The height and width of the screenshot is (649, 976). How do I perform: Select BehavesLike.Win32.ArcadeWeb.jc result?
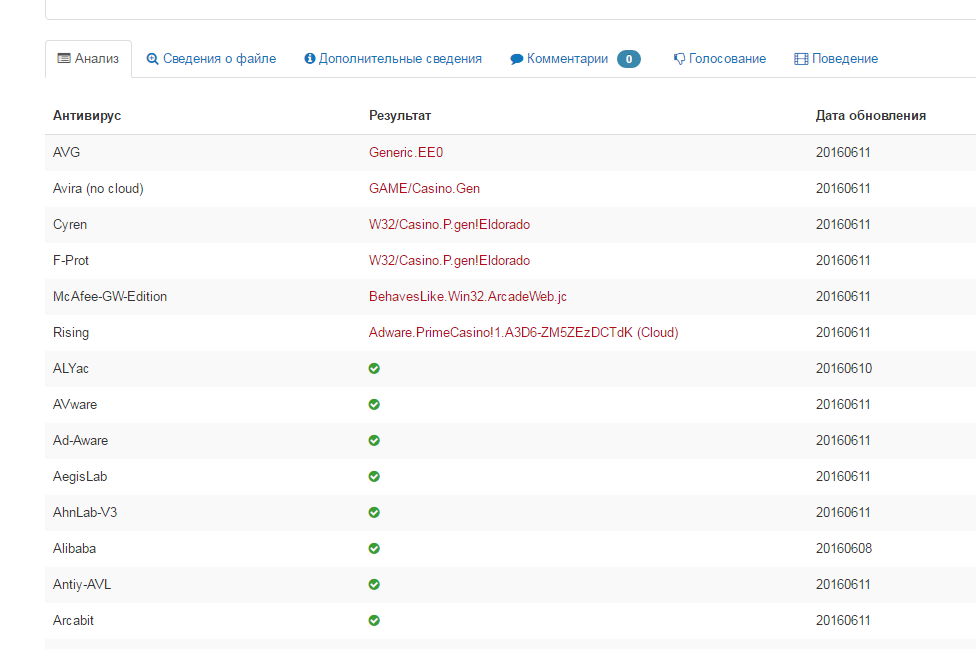click(467, 297)
